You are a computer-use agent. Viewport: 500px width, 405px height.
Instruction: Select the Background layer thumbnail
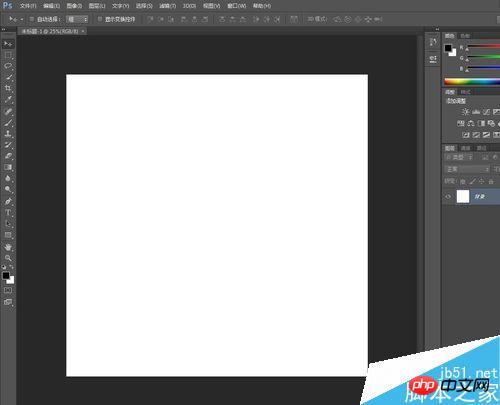click(x=463, y=196)
